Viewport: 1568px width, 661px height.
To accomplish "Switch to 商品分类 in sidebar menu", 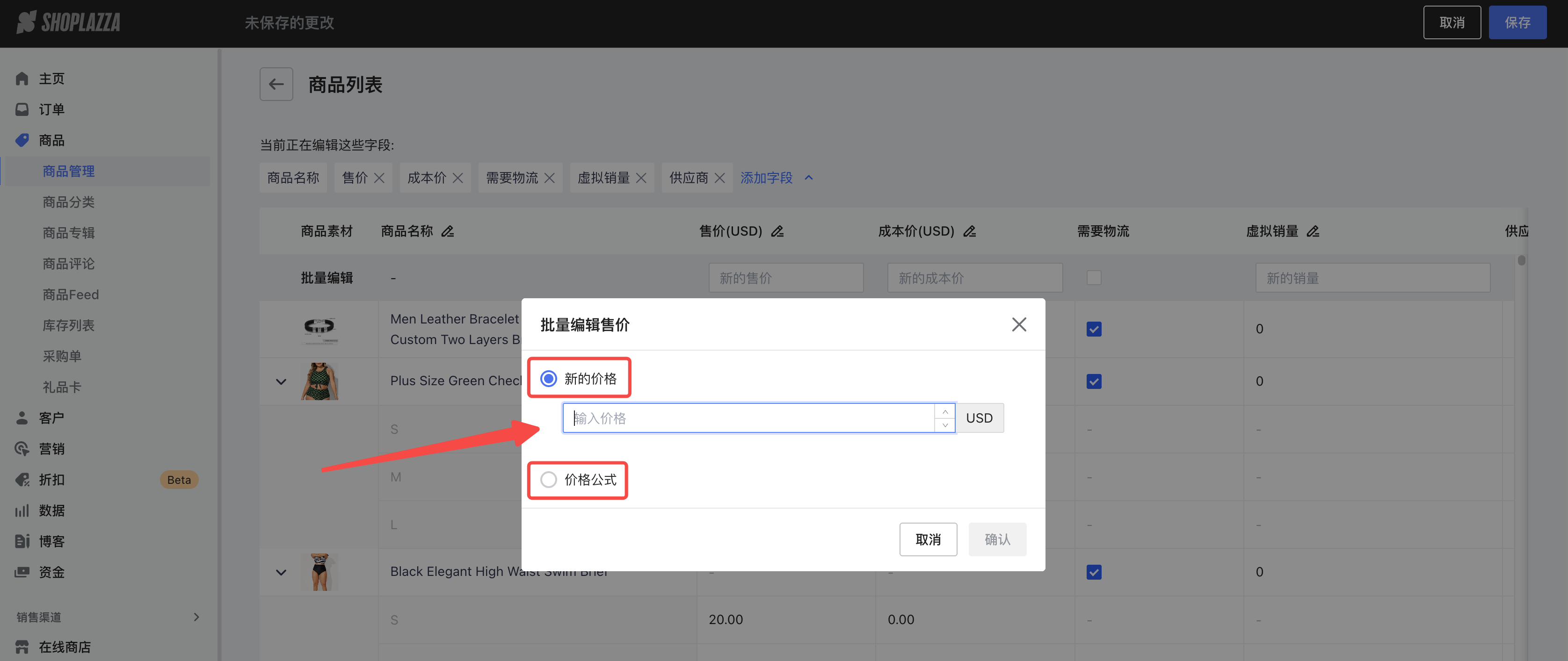I will coord(68,201).
